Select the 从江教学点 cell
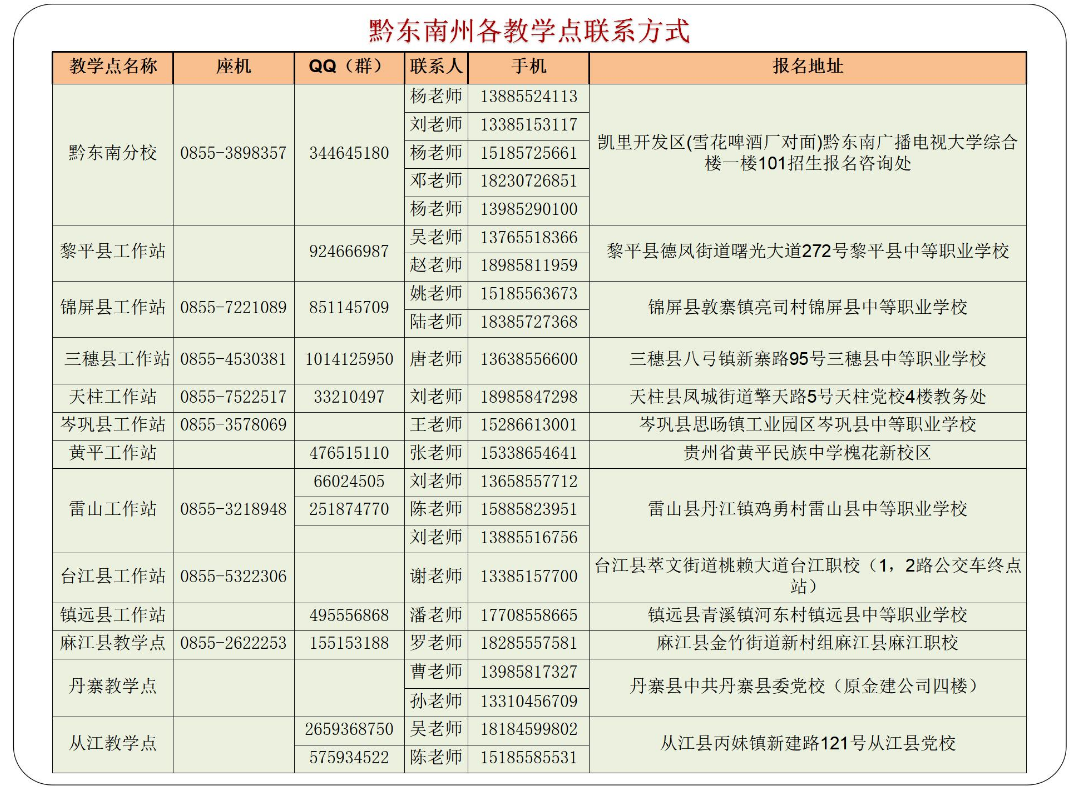Viewport: 1078px width, 791px height. click(113, 743)
